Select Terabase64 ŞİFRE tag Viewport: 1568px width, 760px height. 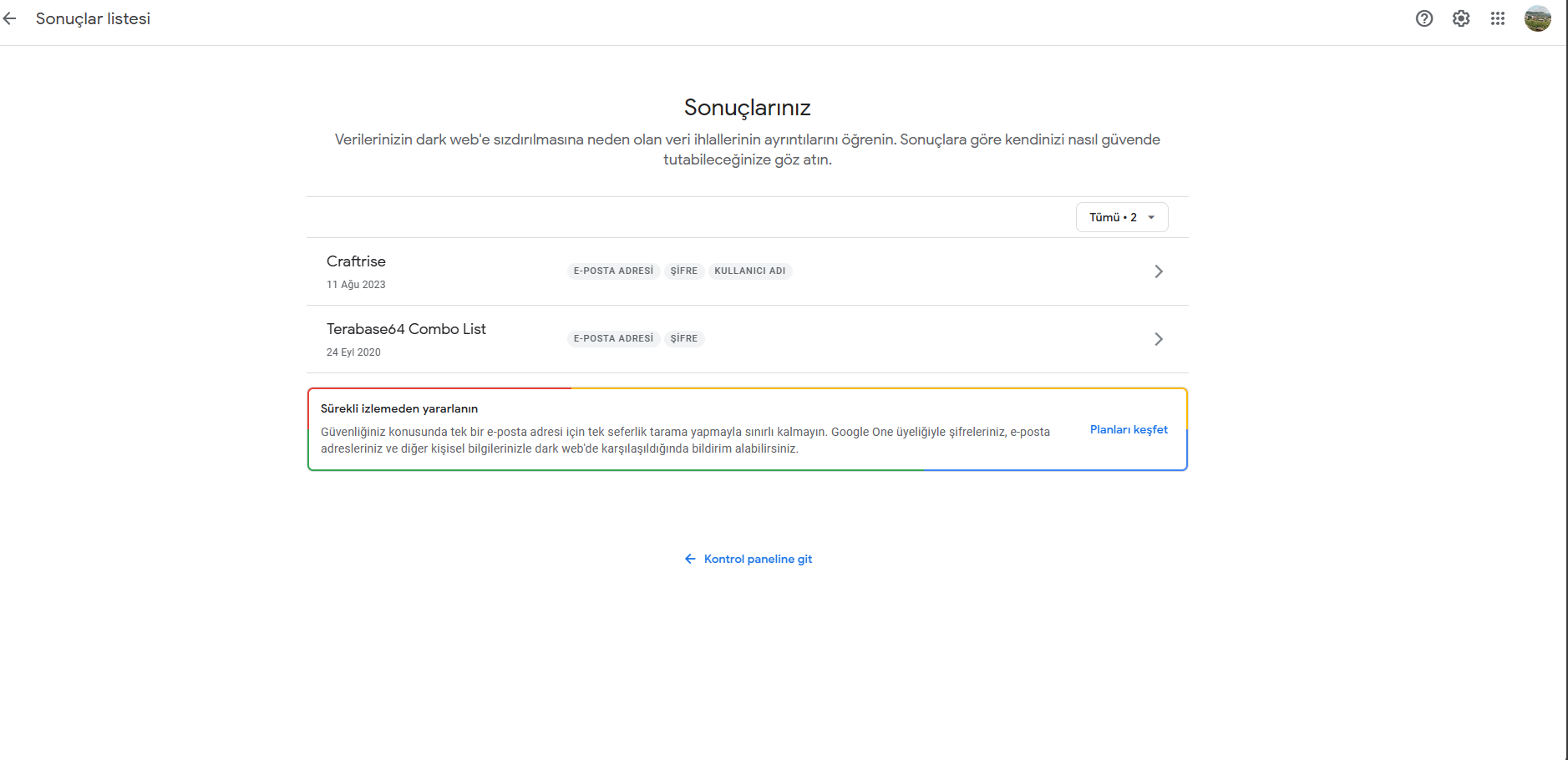pyautogui.click(x=684, y=338)
